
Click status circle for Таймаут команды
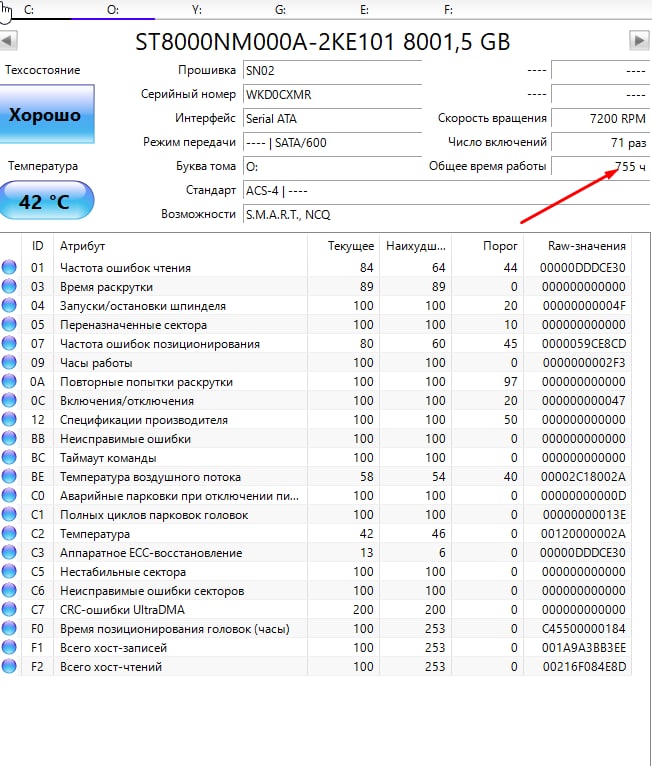tap(9, 457)
